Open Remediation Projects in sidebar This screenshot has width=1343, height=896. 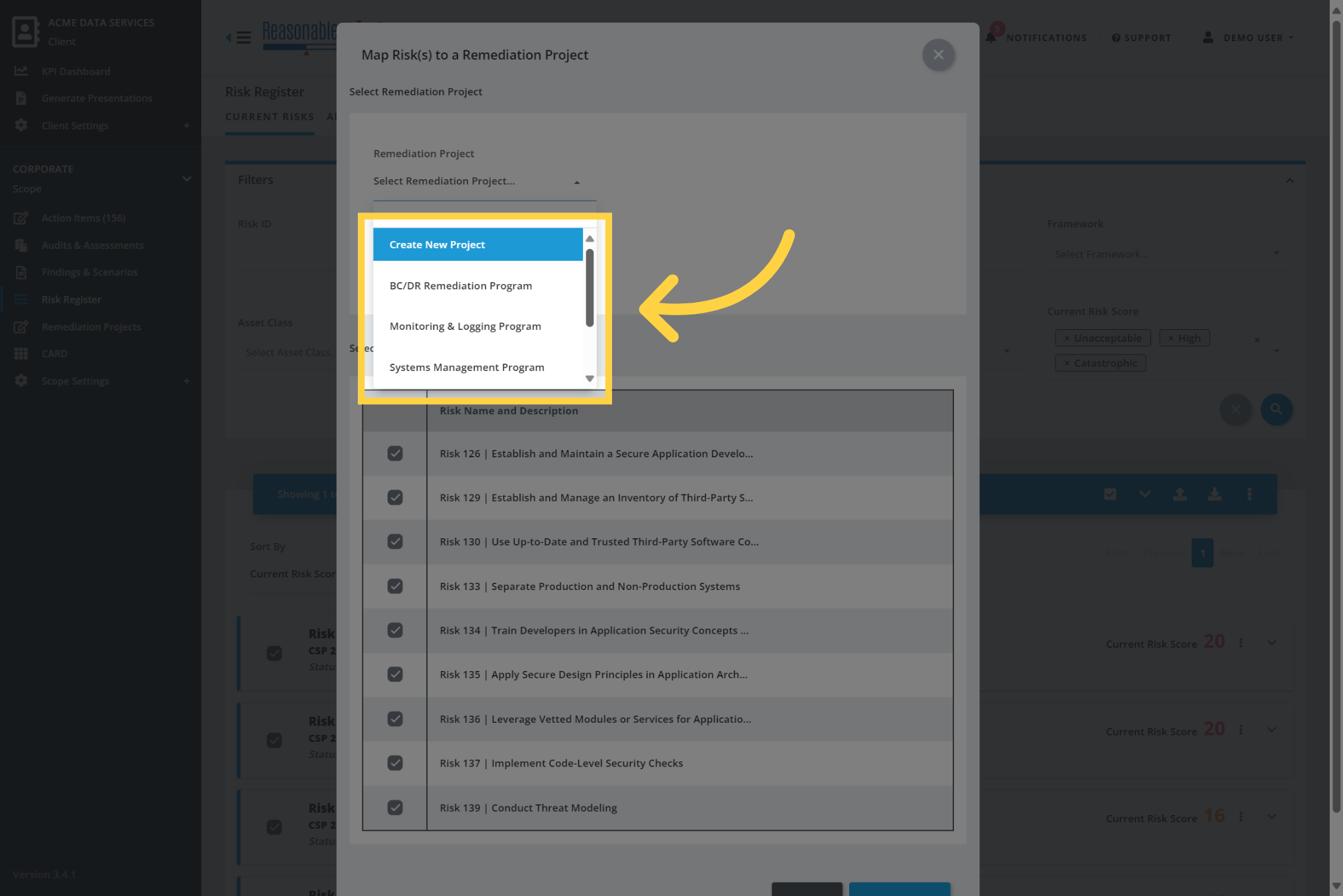[x=91, y=327]
